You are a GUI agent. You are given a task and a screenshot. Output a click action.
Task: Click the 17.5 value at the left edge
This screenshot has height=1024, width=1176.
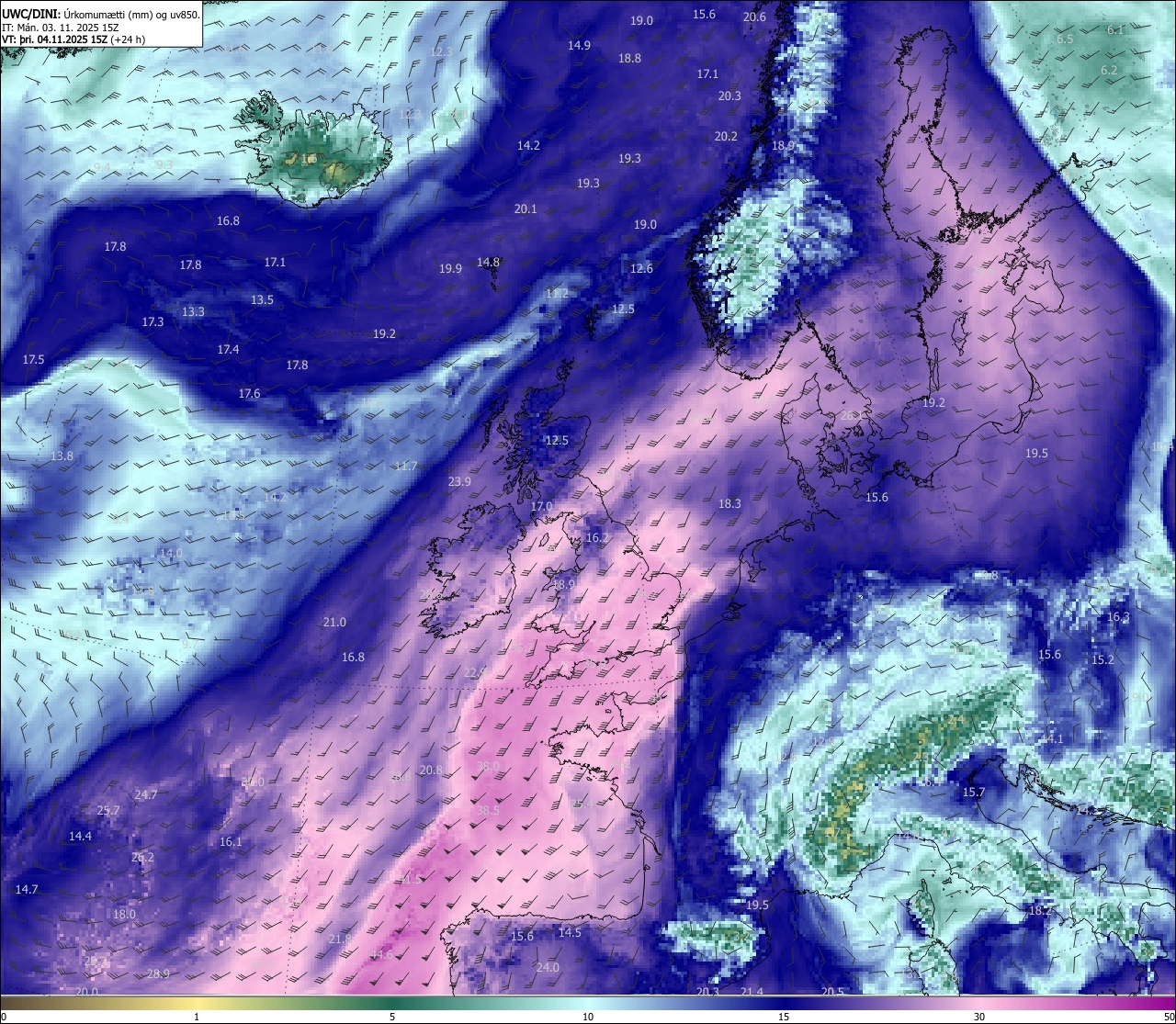click(33, 360)
